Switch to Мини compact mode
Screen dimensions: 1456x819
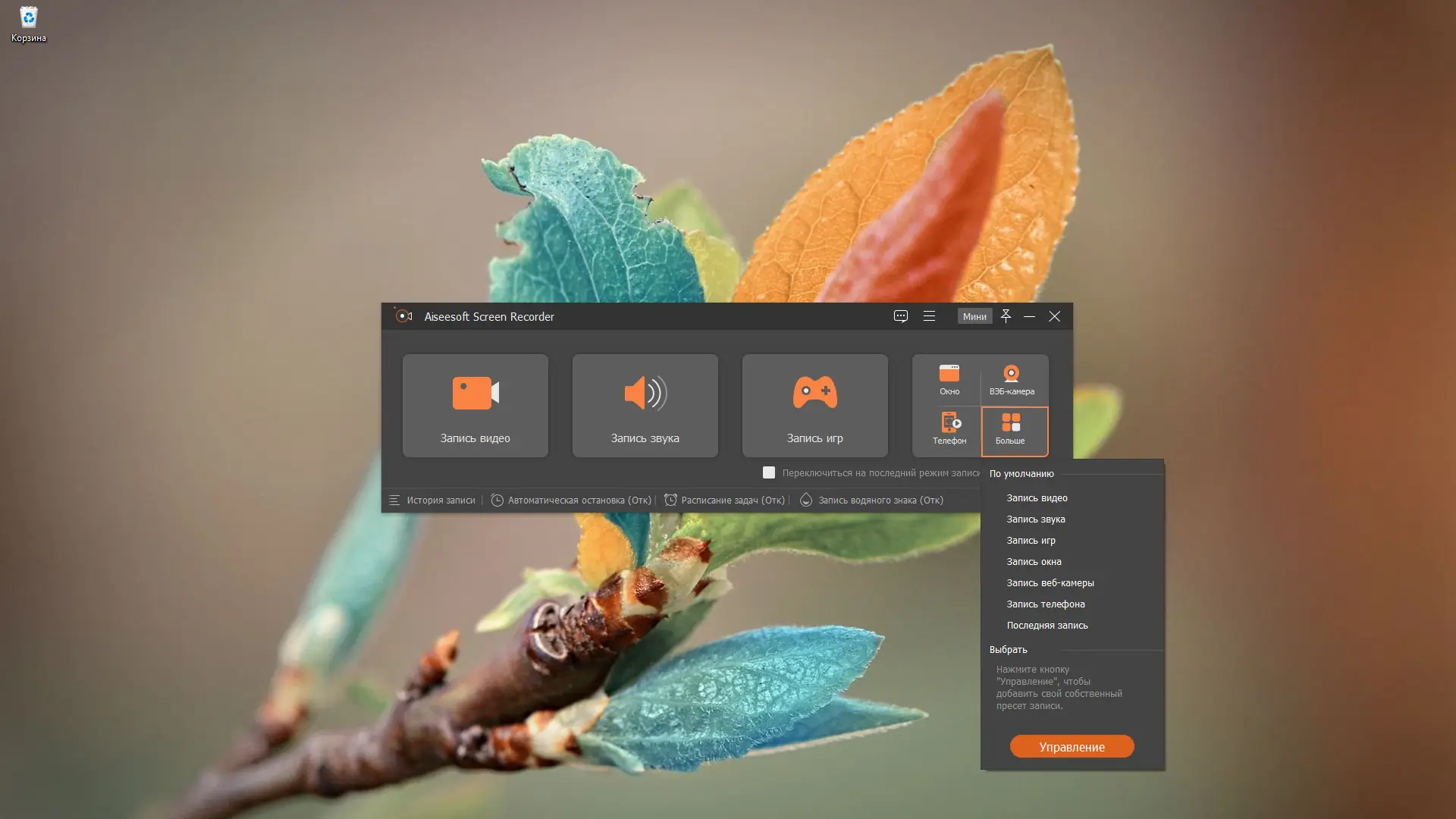[x=975, y=316]
